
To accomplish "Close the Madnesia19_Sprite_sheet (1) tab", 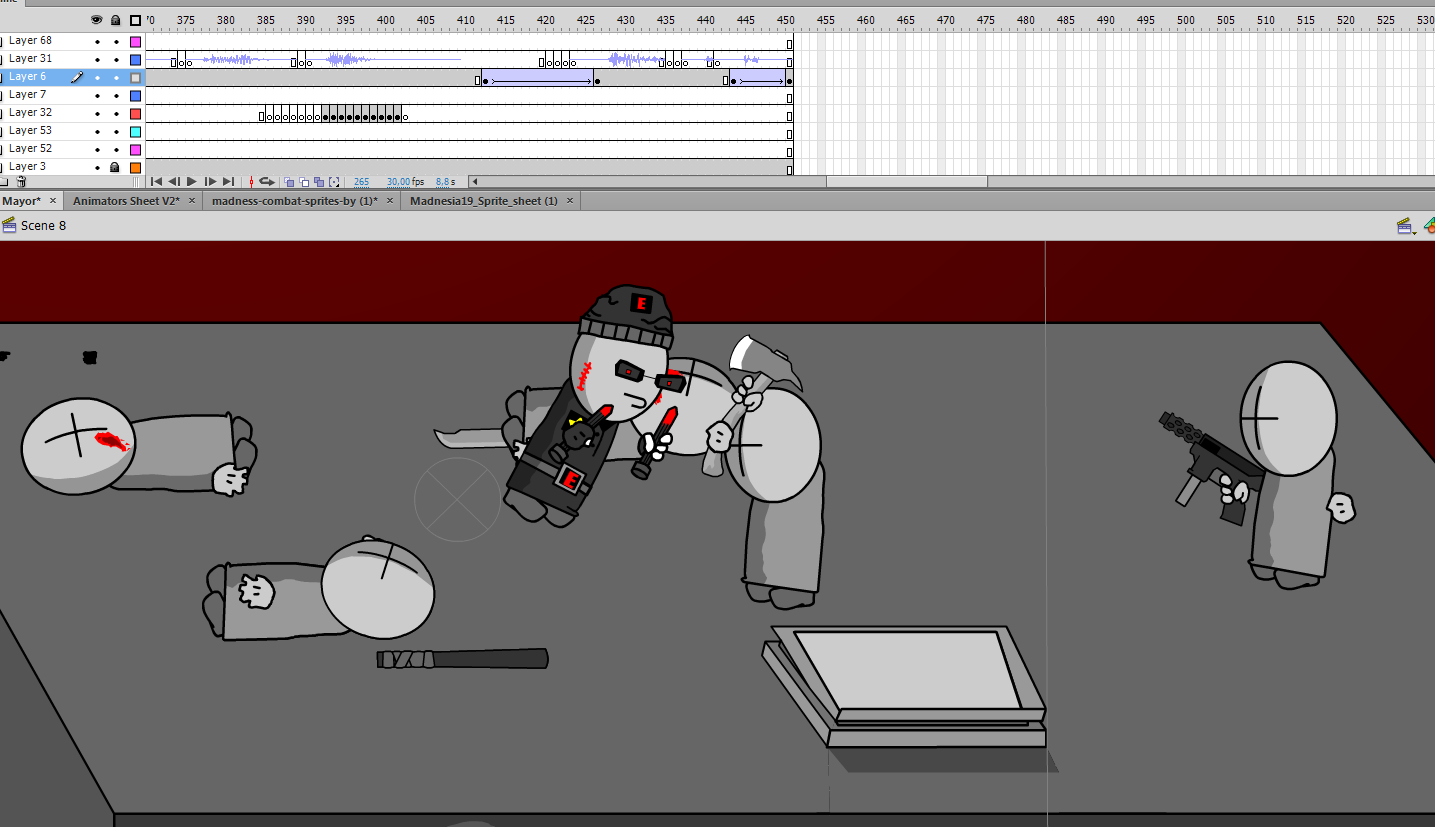I will (570, 201).
